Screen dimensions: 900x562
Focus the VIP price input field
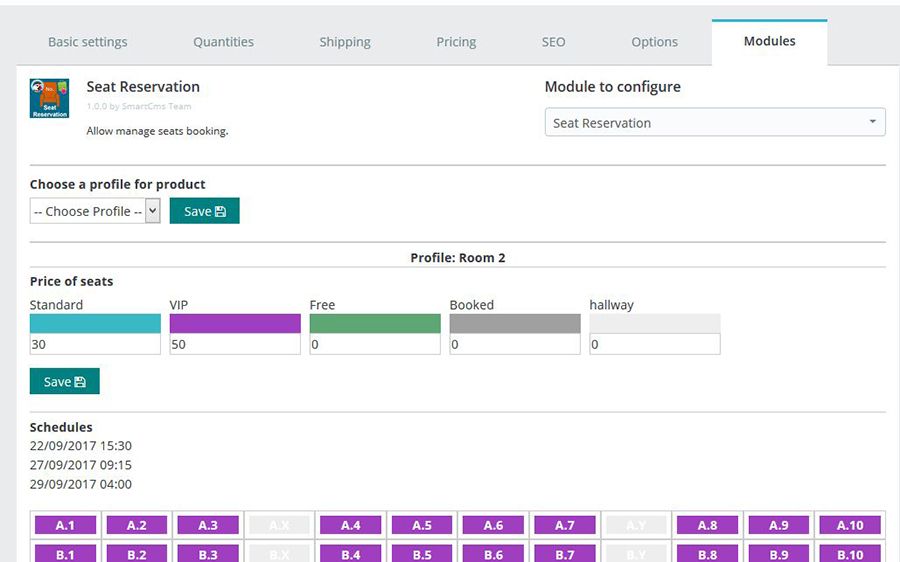[235, 344]
